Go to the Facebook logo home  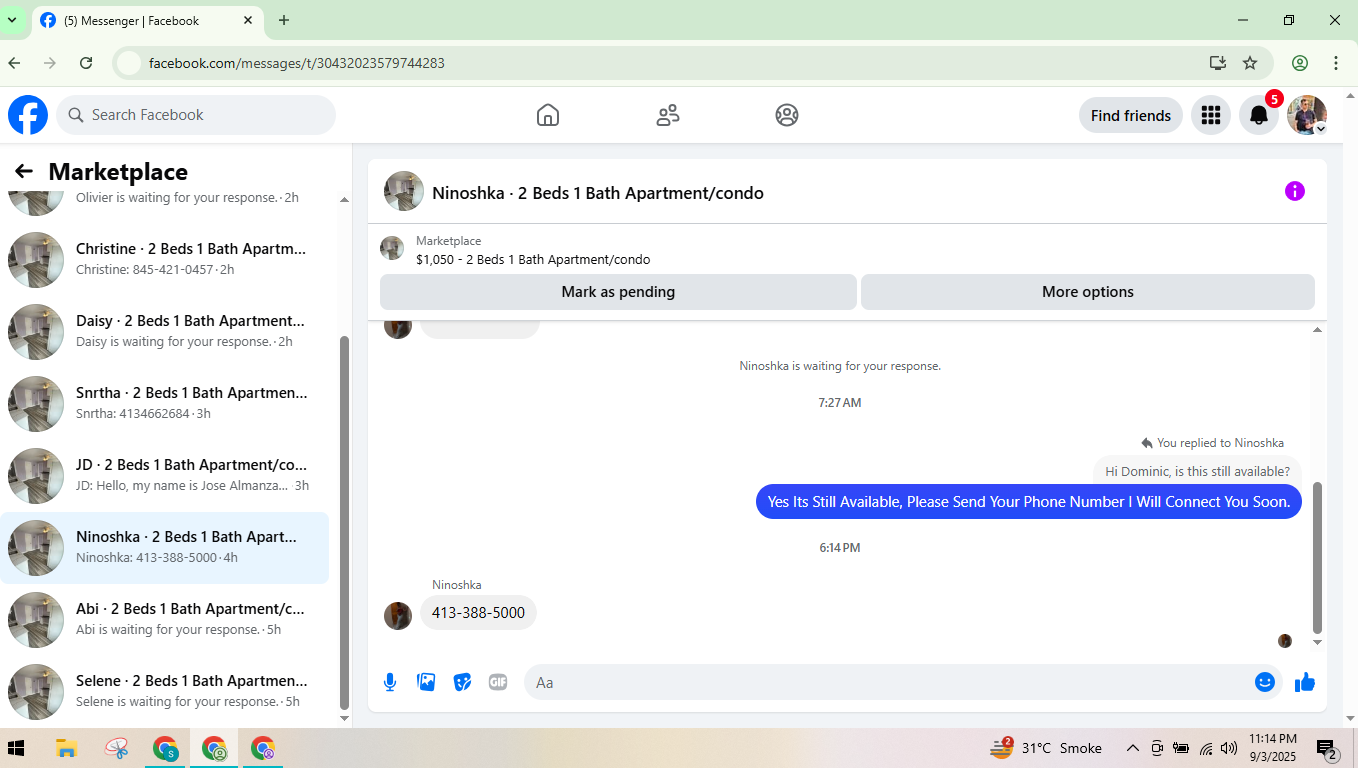pyautogui.click(x=28, y=115)
